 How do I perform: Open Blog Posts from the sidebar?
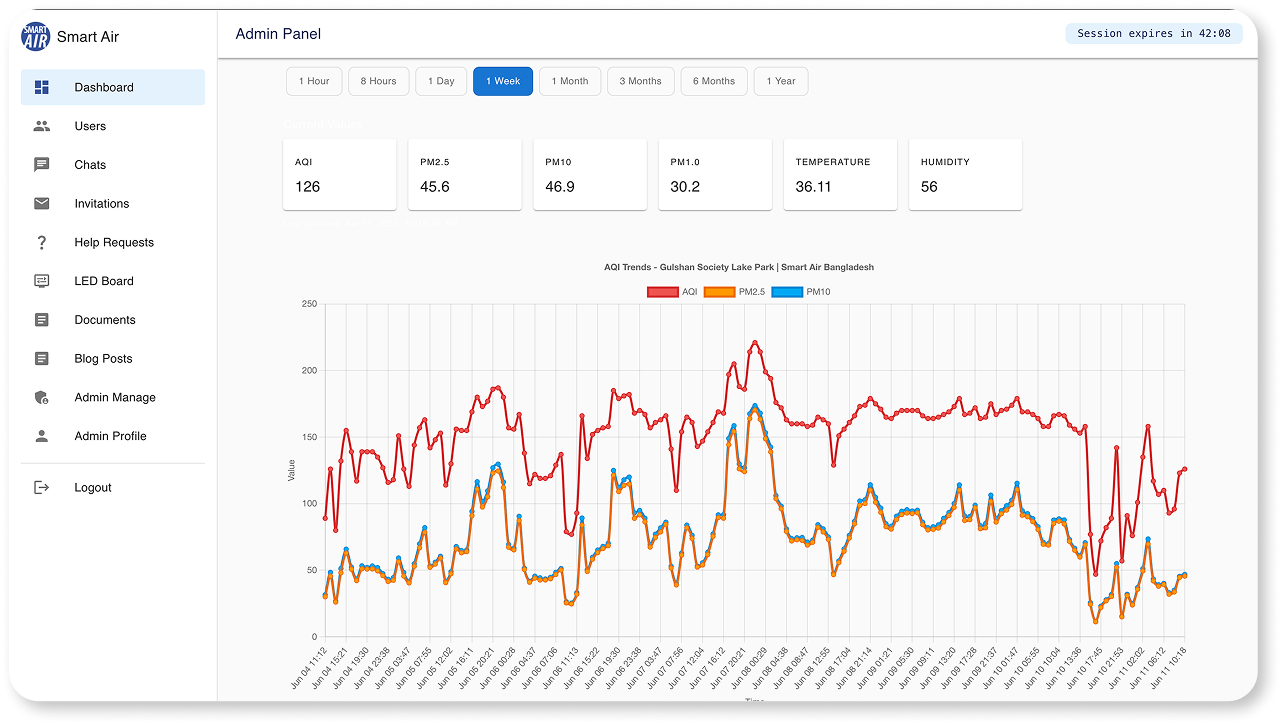tap(113, 359)
